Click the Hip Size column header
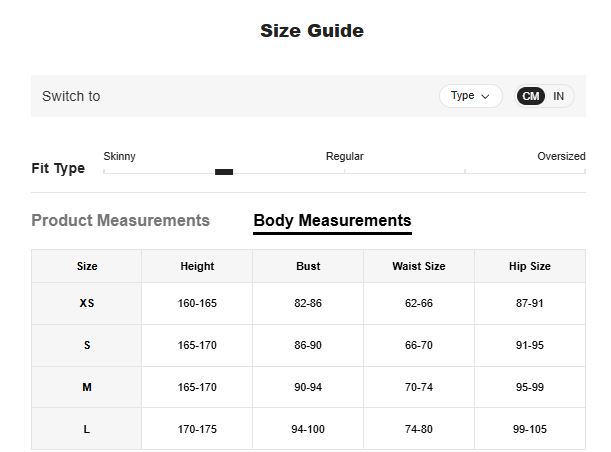 point(529,266)
